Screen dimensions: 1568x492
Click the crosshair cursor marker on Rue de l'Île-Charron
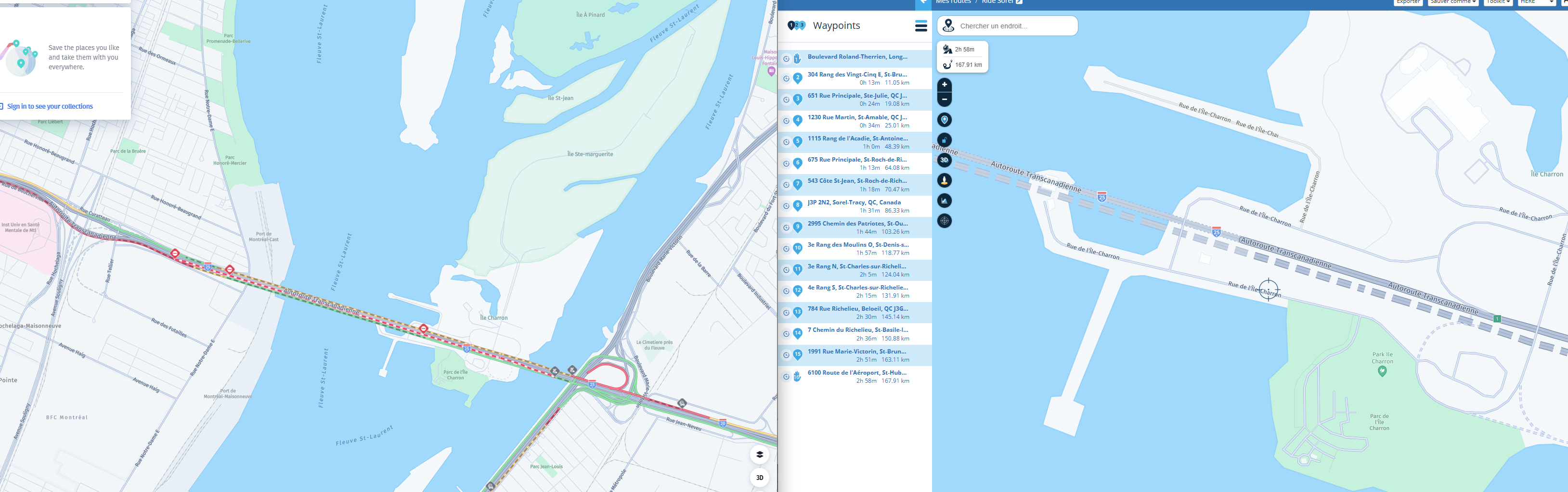[x=1269, y=290]
